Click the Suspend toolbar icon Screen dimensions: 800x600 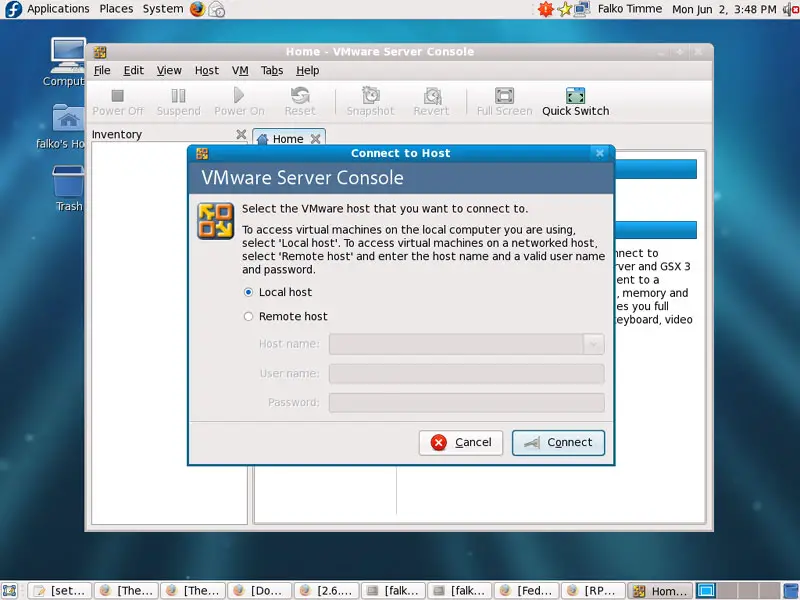178,96
